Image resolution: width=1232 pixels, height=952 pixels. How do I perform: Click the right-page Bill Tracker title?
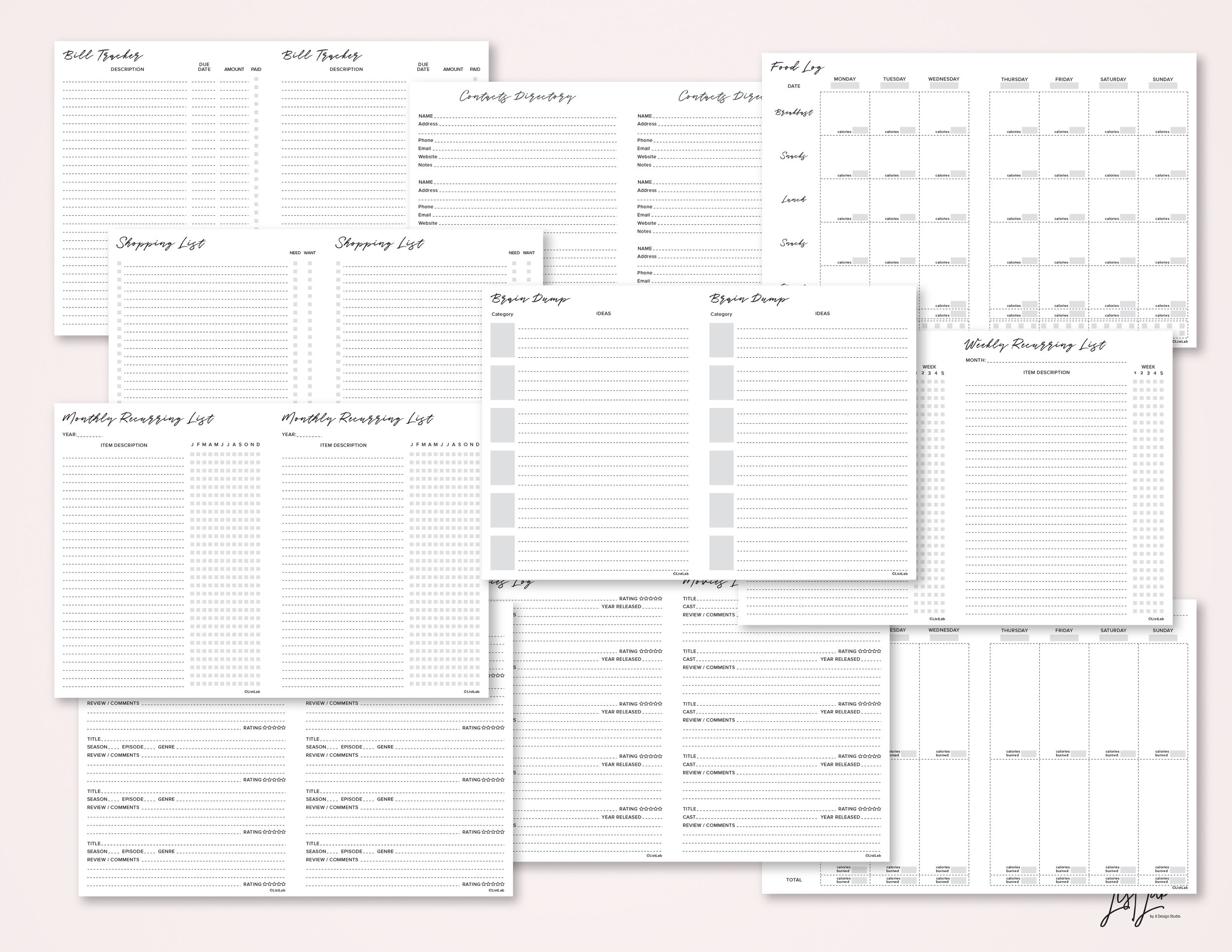click(x=321, y=55)
